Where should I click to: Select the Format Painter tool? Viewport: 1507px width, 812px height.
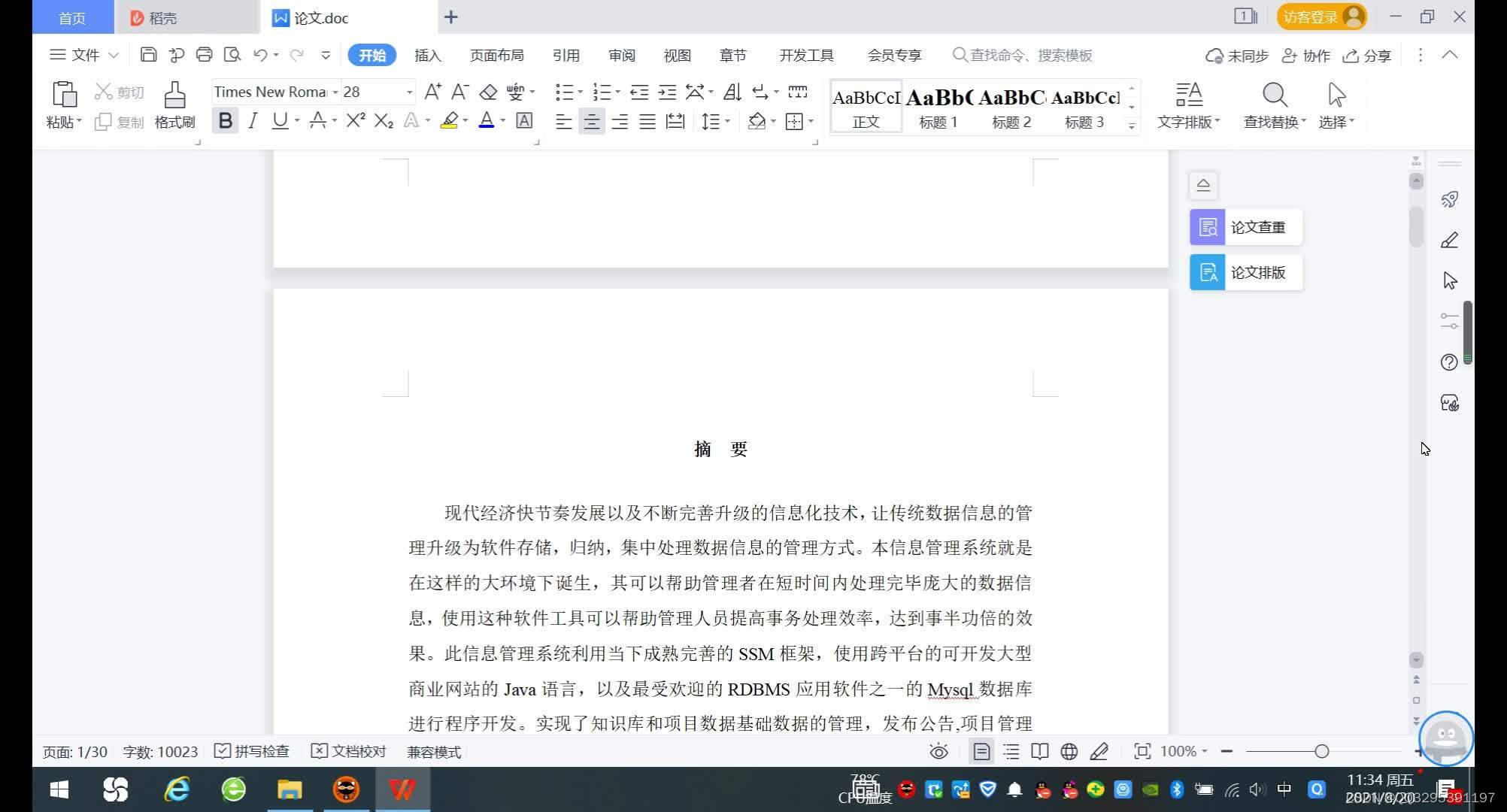tap(174, 105)
